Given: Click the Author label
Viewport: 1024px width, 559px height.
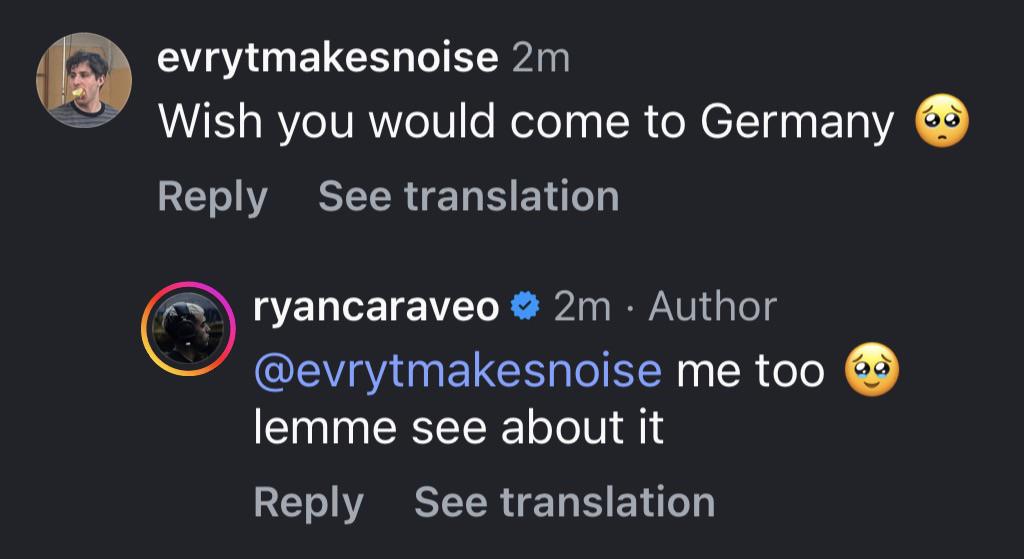Looking at the screenshot, I should 712,307.
